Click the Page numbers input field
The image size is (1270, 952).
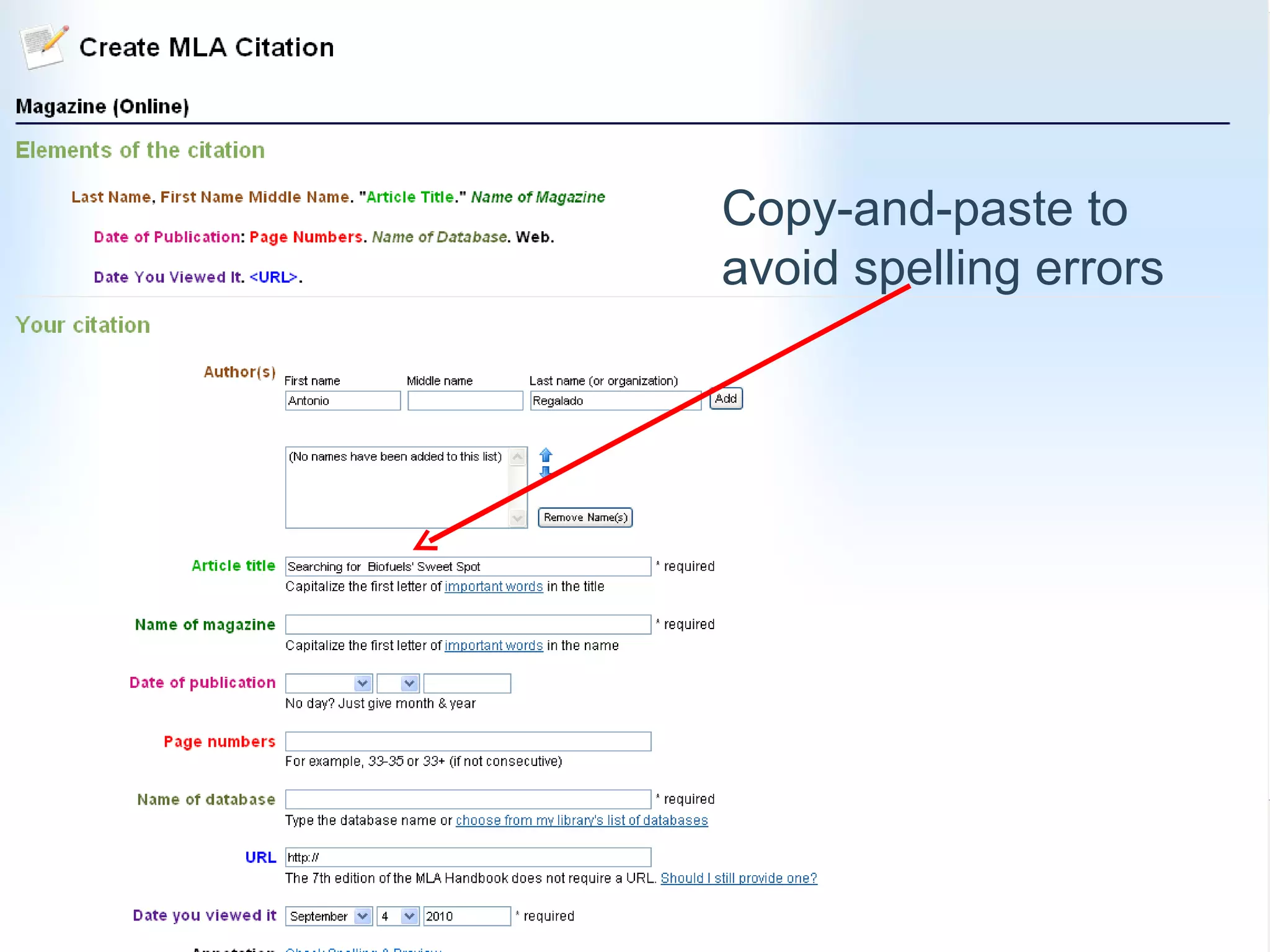(468, 741)
